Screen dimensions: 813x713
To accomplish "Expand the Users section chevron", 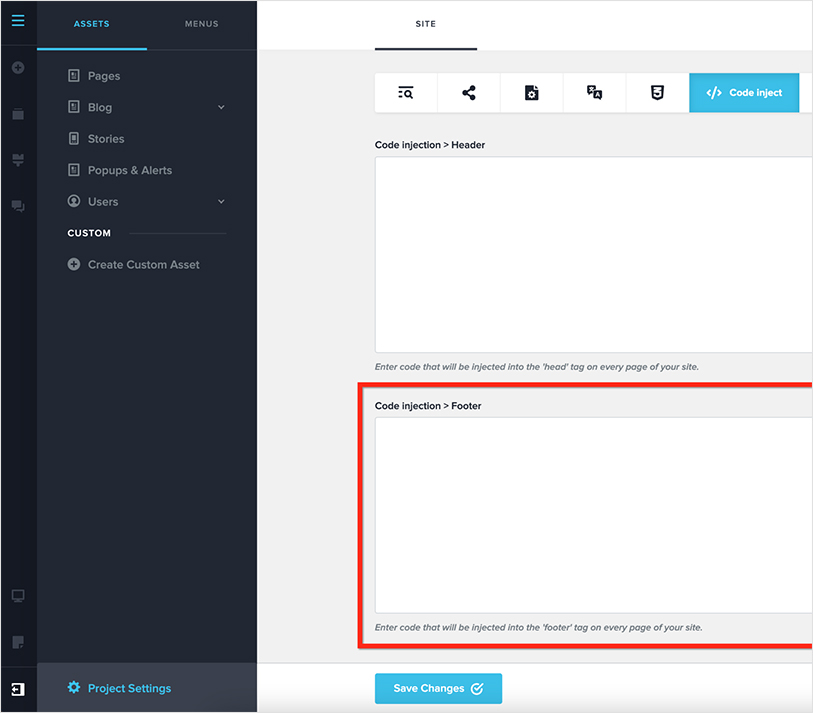I will 221,201.
